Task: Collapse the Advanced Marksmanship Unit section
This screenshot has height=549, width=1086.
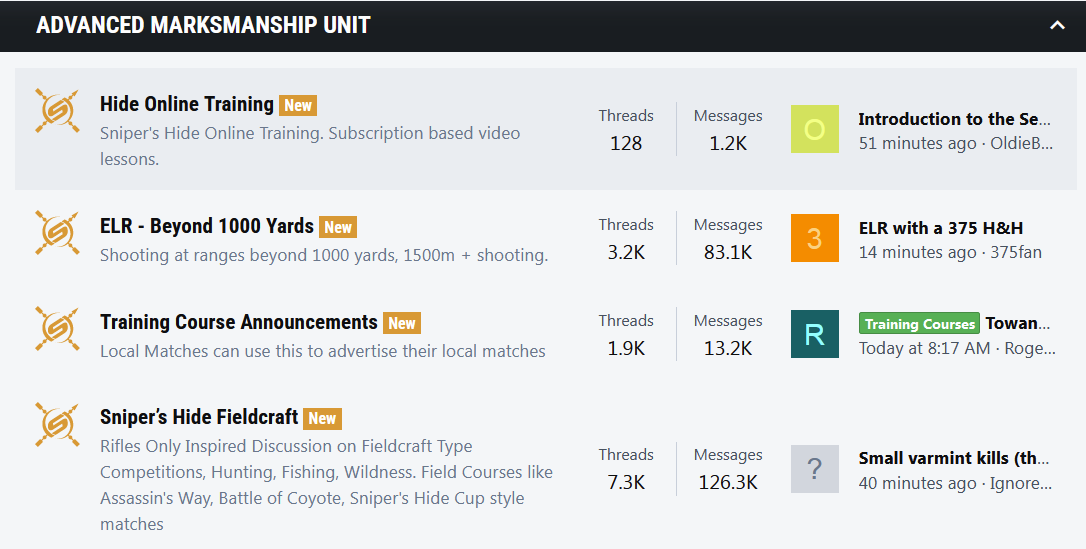Action: pos(1057,26)
